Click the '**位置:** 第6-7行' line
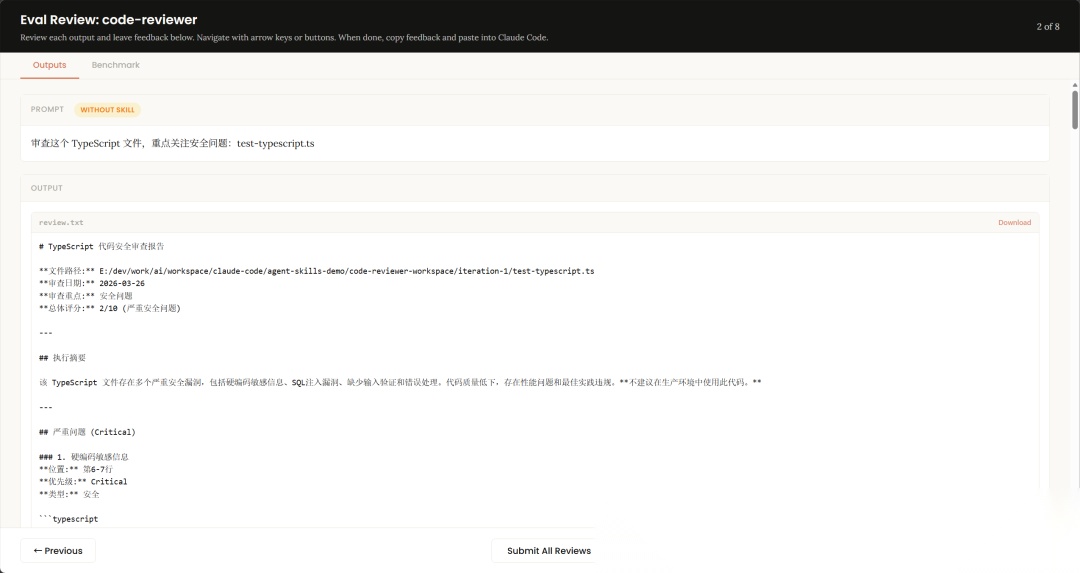1080x573 pixels. pyautogui.click(x=76, y=469)
